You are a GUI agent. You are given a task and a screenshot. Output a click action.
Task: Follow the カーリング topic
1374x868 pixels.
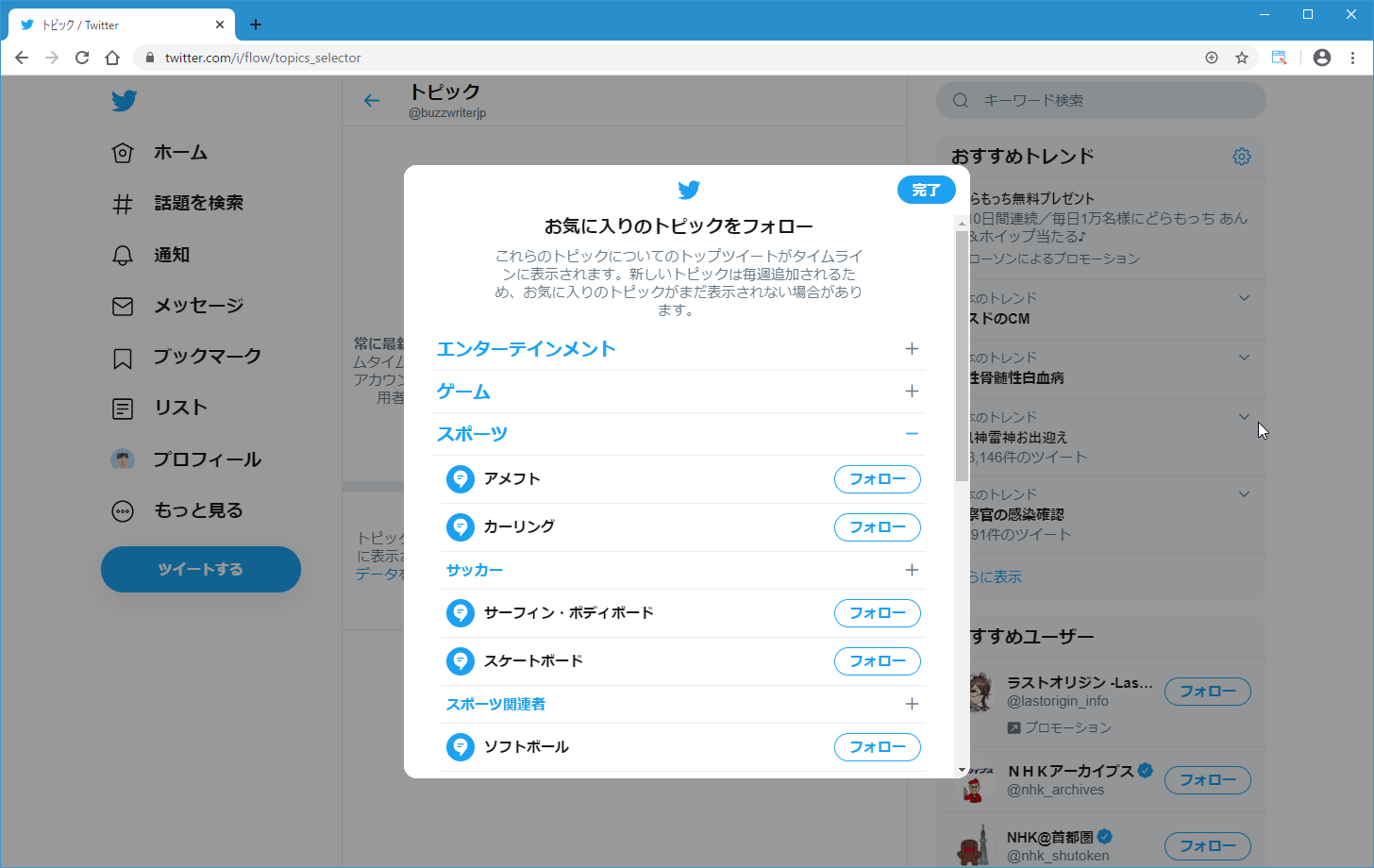(877, 526)
